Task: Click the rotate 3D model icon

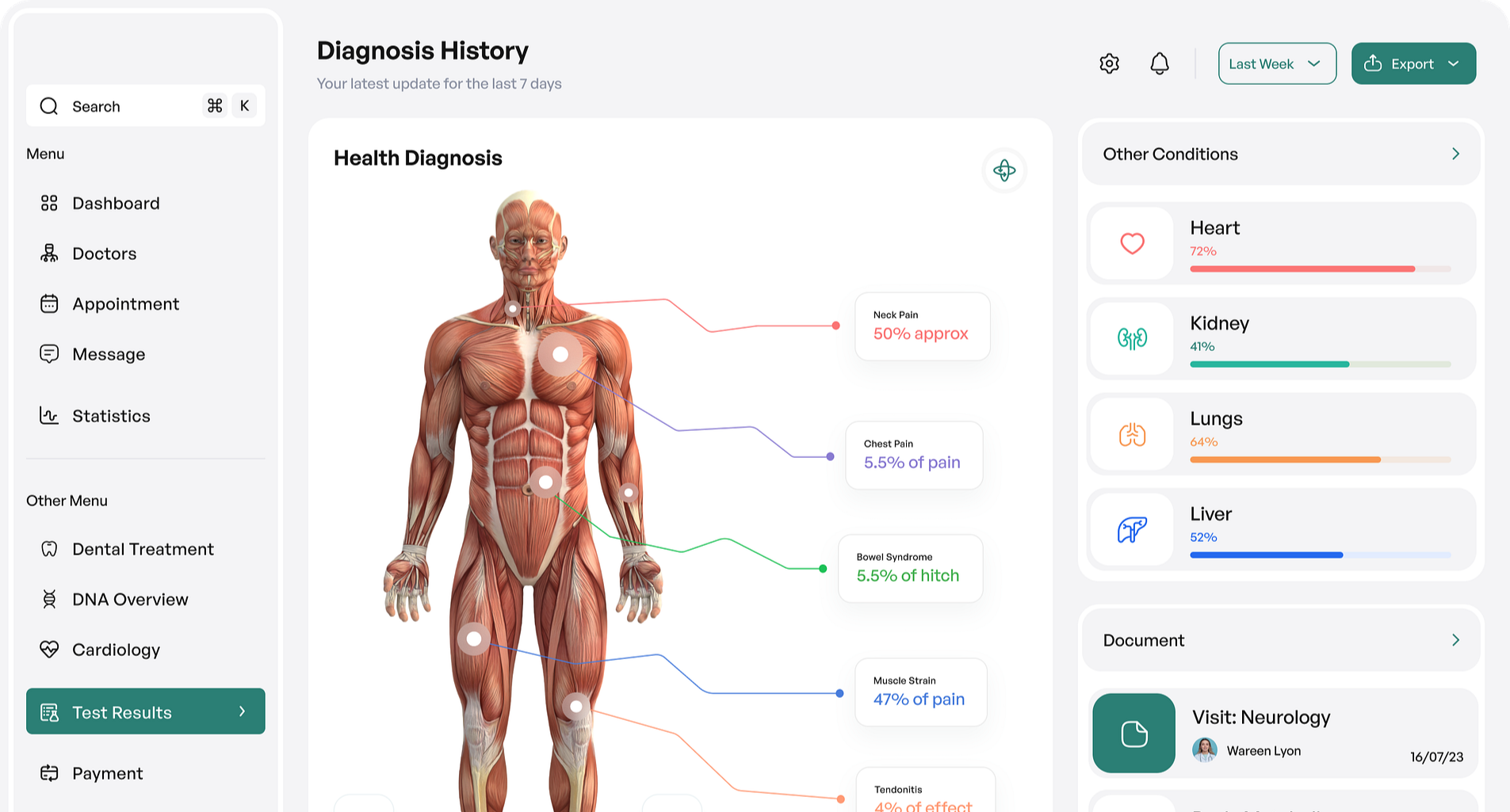Action: (x=1004, y=170)
